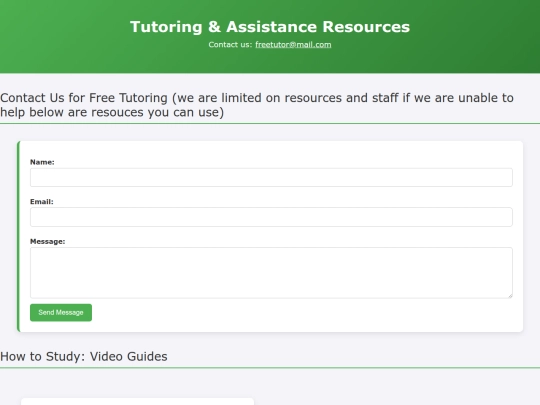The height and width of the screenshot is (405, 540).
Task: Click inside the Message text area
Action: click(271, 273)
